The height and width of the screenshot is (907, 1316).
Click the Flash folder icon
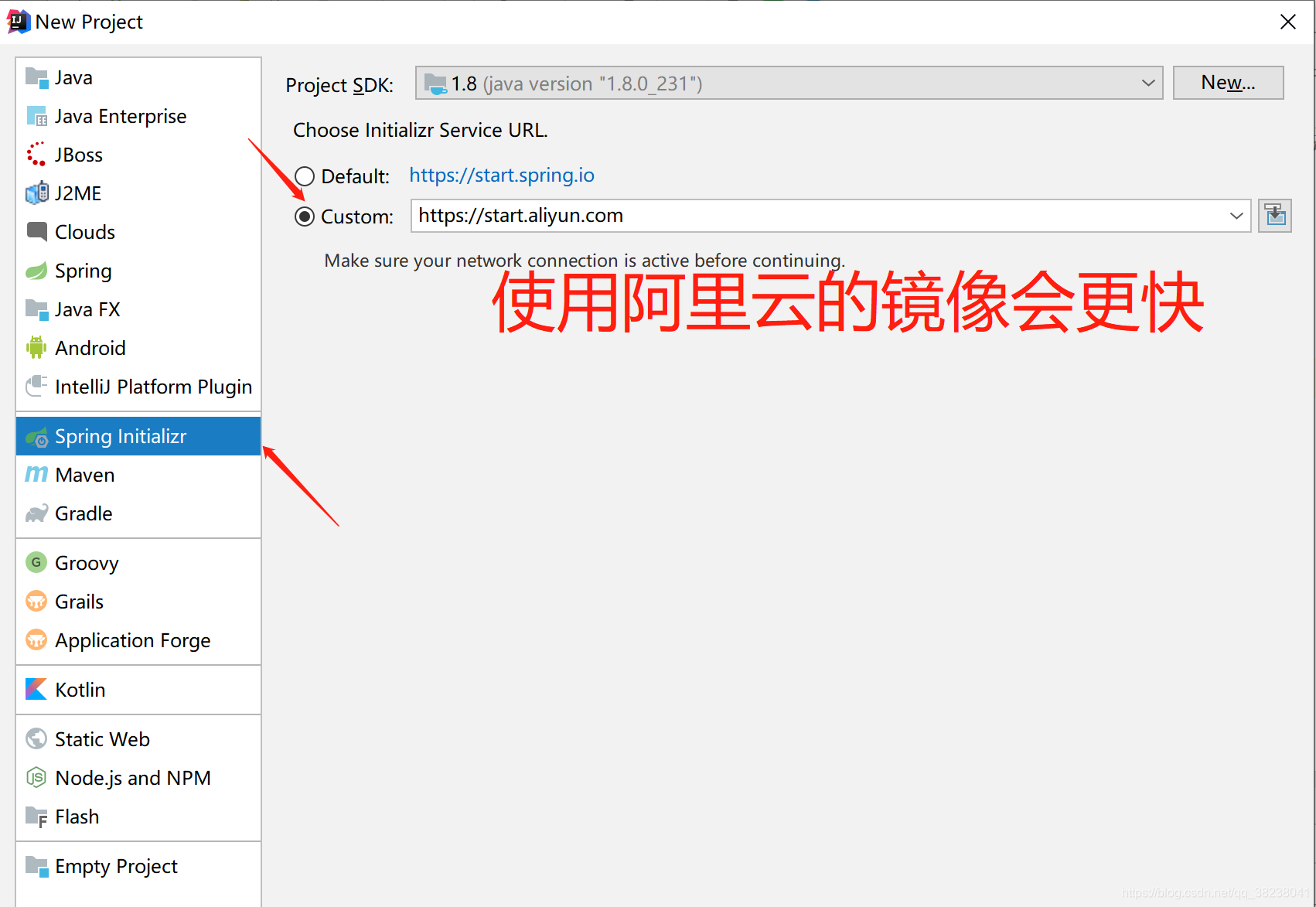pos(36,817)
